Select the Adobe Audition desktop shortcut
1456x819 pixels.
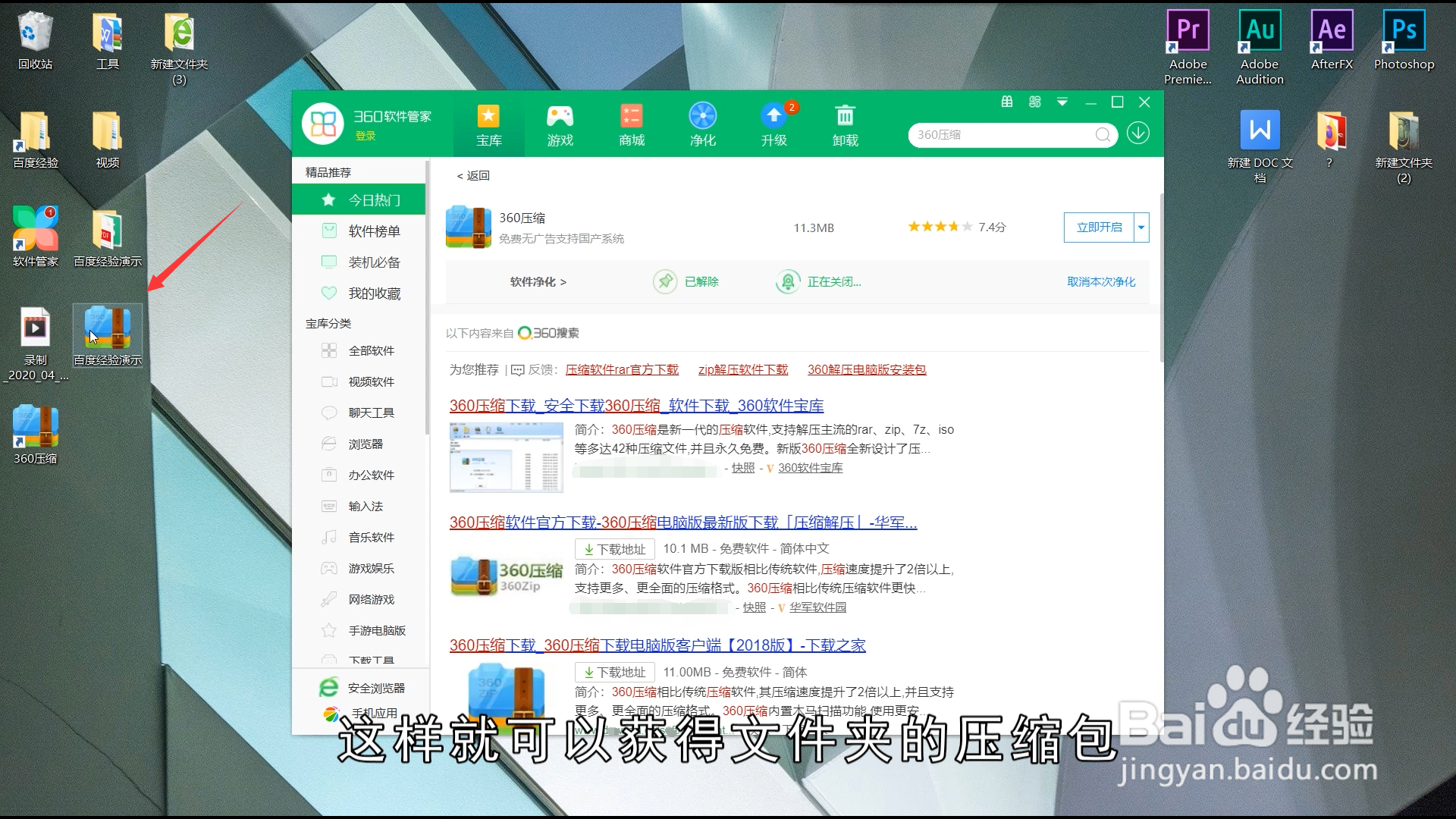click(x=1260, y=47)
